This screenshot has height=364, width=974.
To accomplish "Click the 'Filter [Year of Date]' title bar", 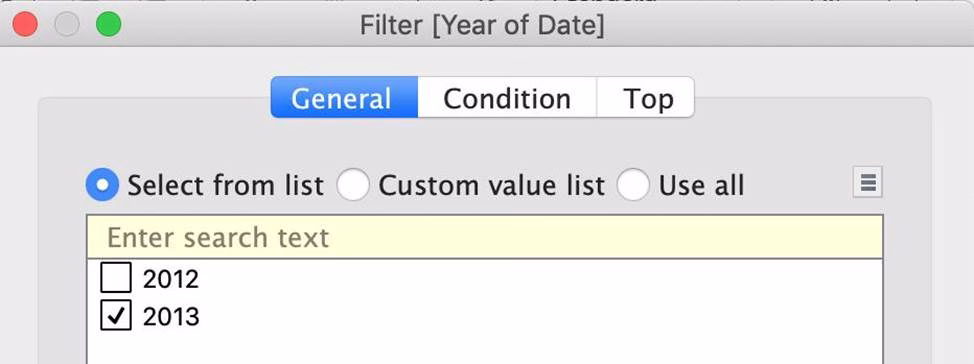I will [481, 25].
